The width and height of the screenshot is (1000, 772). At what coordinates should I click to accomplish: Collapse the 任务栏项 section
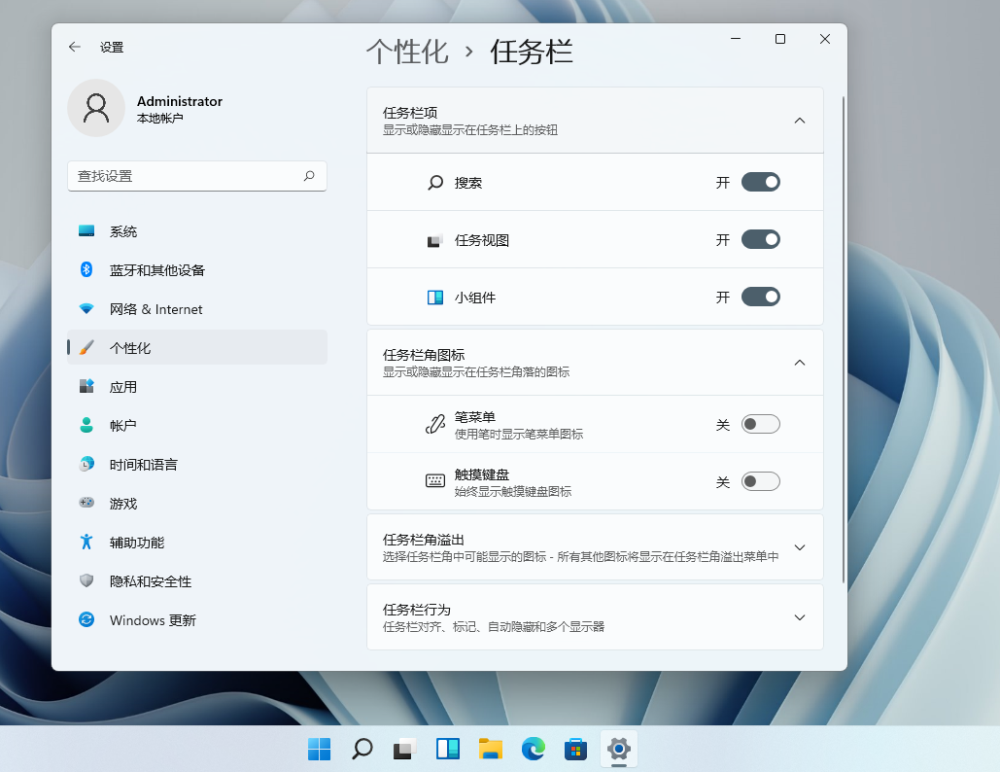click(x=799, y=120)
